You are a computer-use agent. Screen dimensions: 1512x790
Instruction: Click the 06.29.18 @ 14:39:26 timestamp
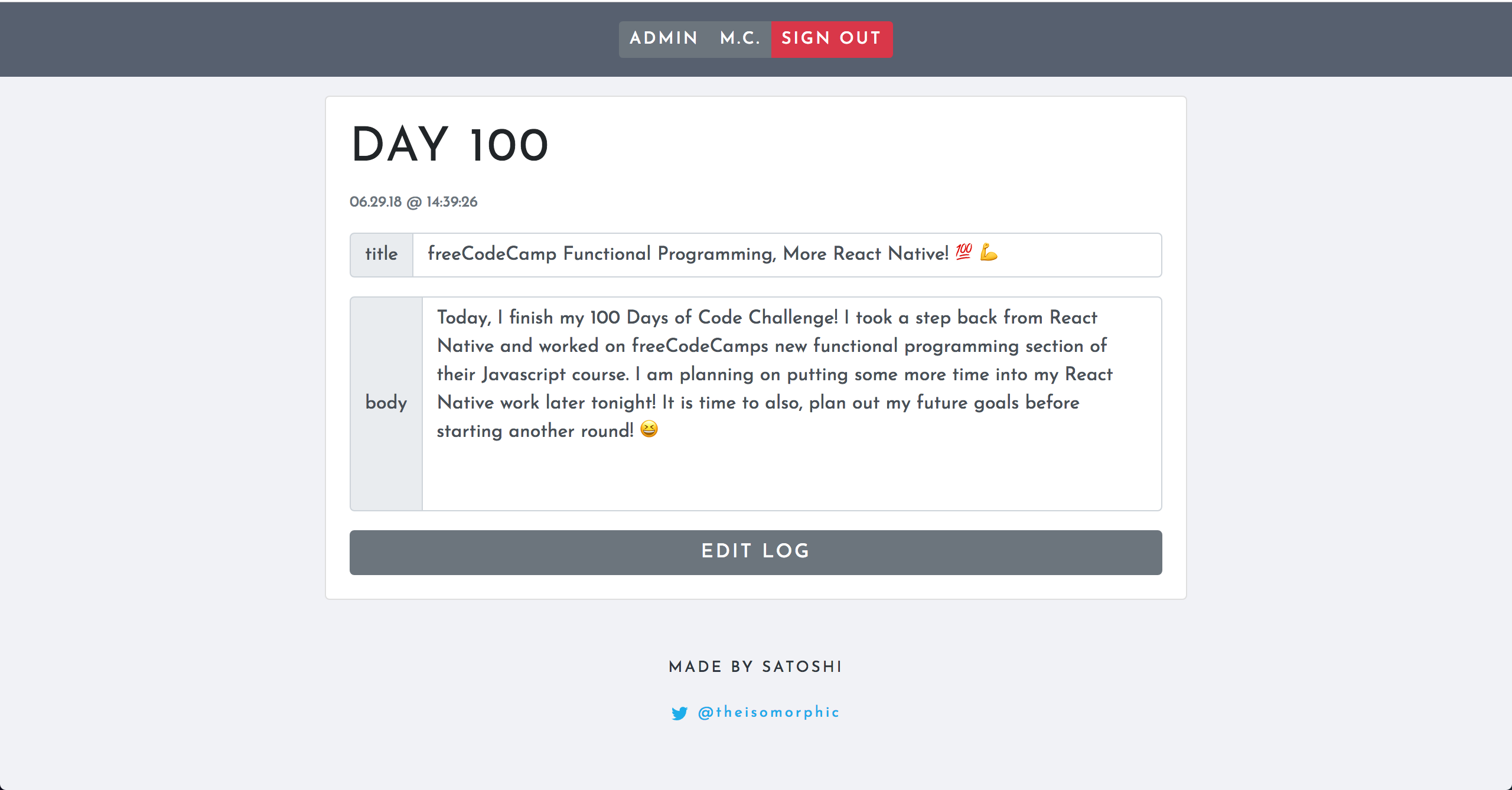pyautogui.click(x=413, y=202)
